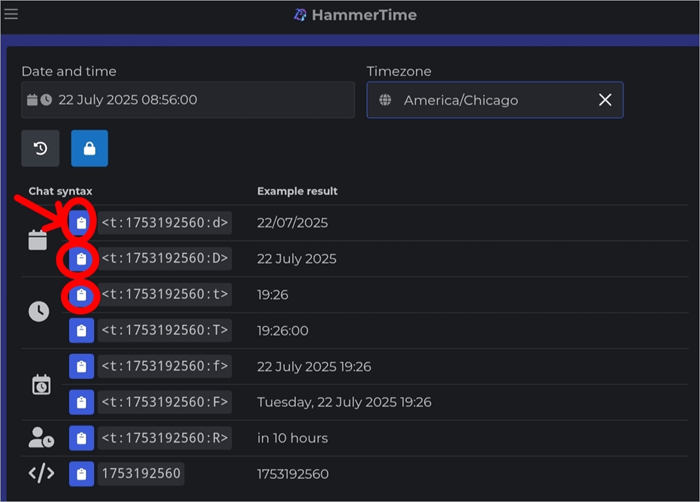This screenshot has height=502, width=700.
Task: Click the 19:26:00 example result
Action: (x=283, y=330)
